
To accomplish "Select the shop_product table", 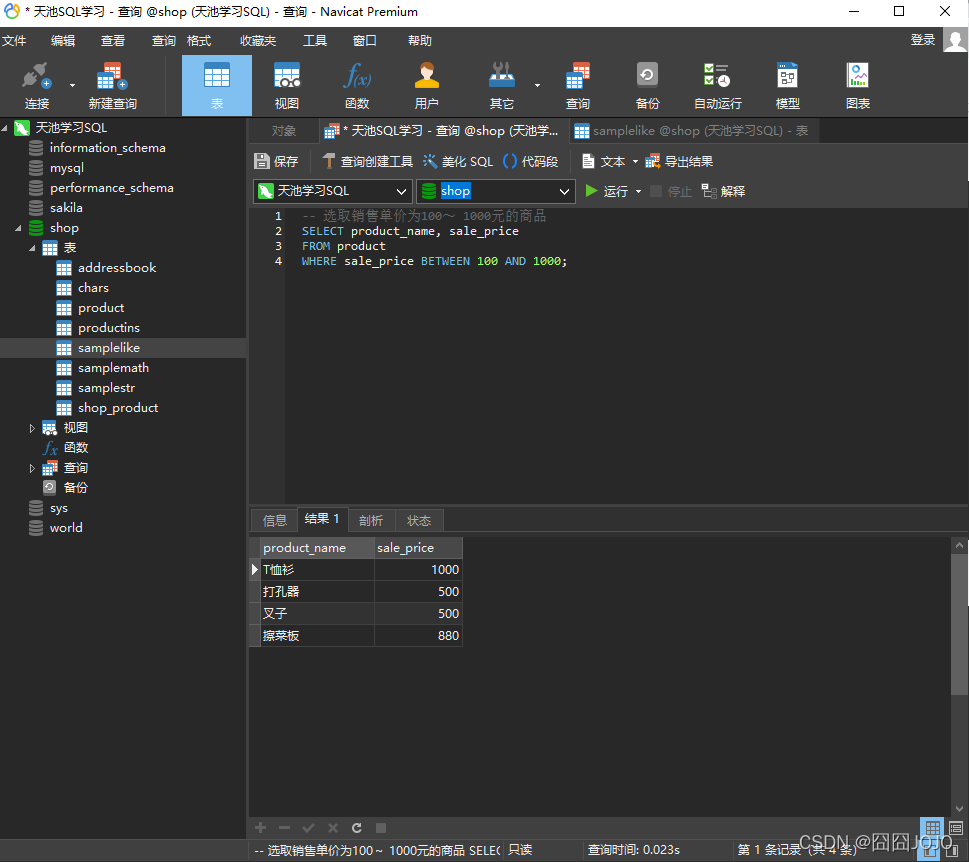I will tap(118, 408).
